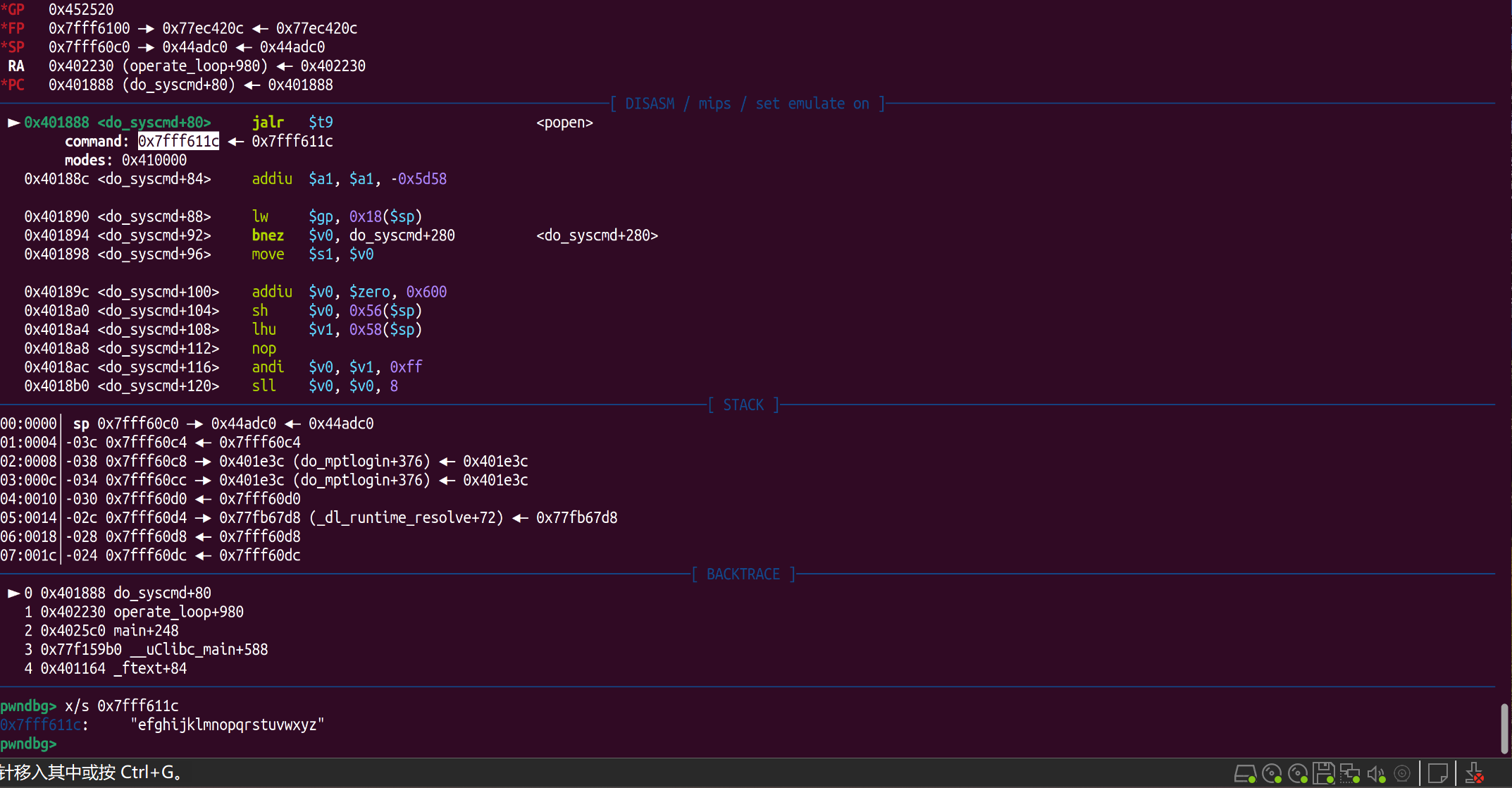This screenshot has height=788, width=1512.
Task: Click stack row 01:0004 address 0x7fff60c4
Action: pos(146,443)
